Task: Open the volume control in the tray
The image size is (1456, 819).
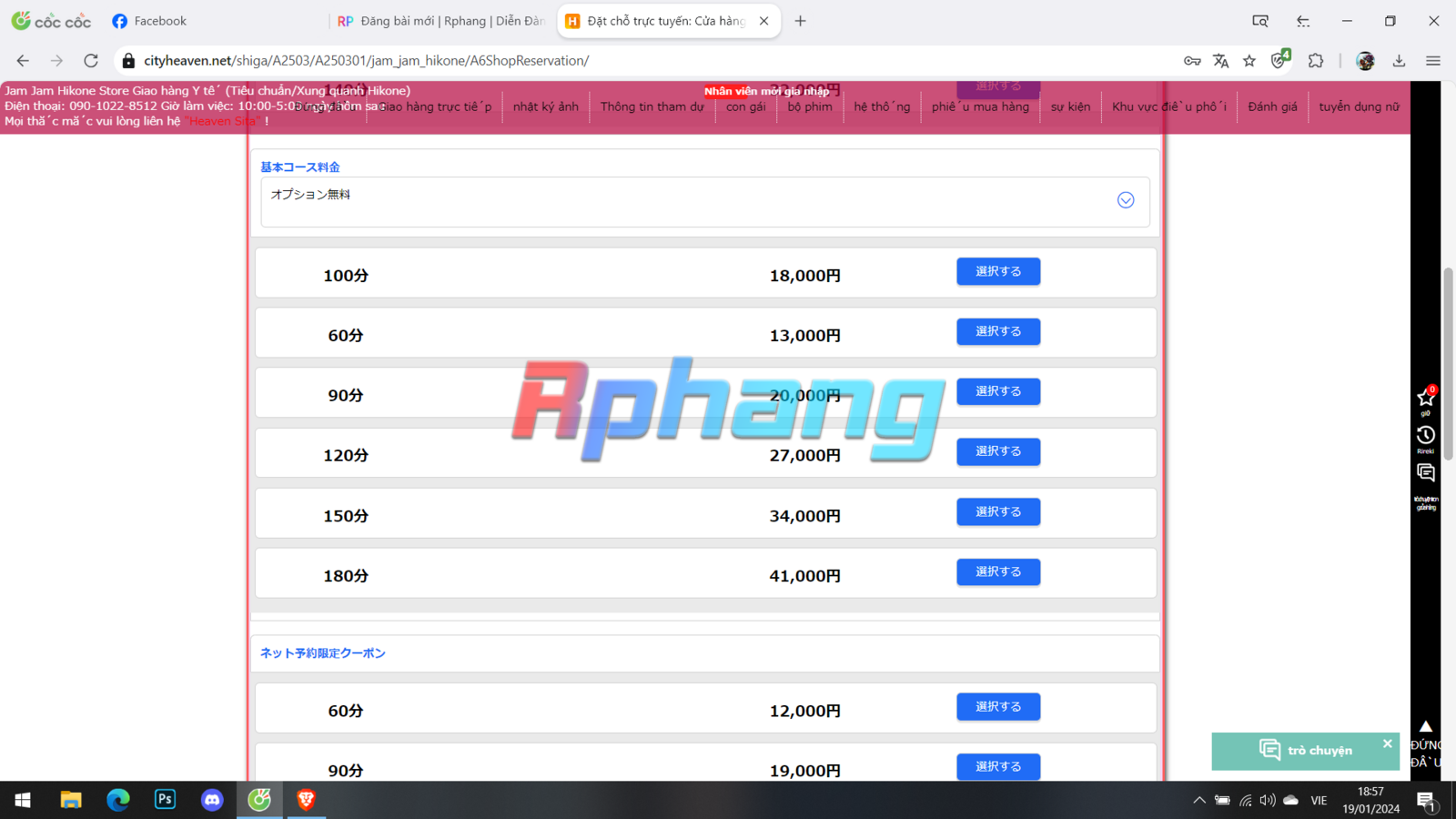Action: pos(1268,801)
